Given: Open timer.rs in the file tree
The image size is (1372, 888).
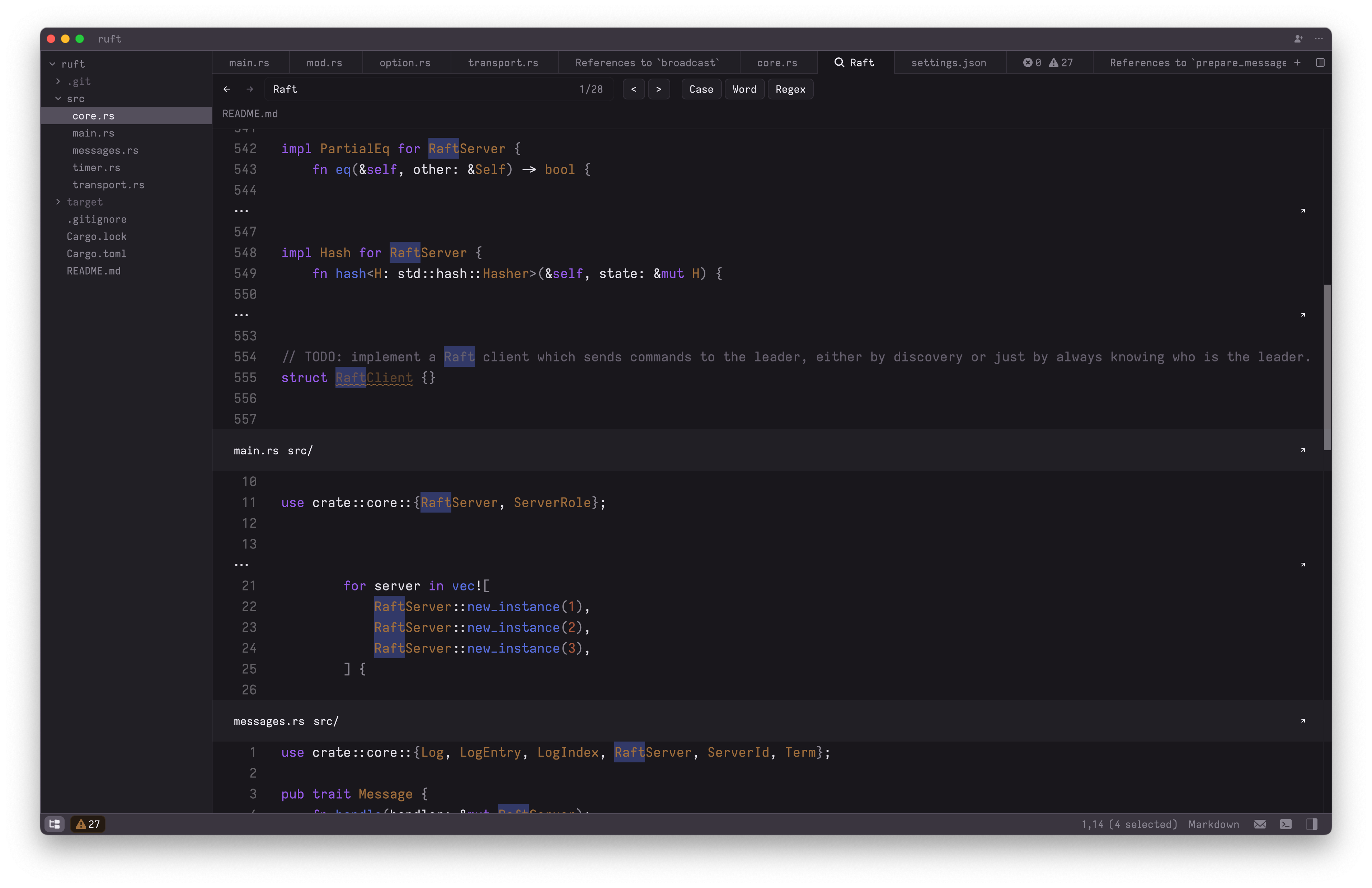Looking at the screenshot, I should point(126,168).
